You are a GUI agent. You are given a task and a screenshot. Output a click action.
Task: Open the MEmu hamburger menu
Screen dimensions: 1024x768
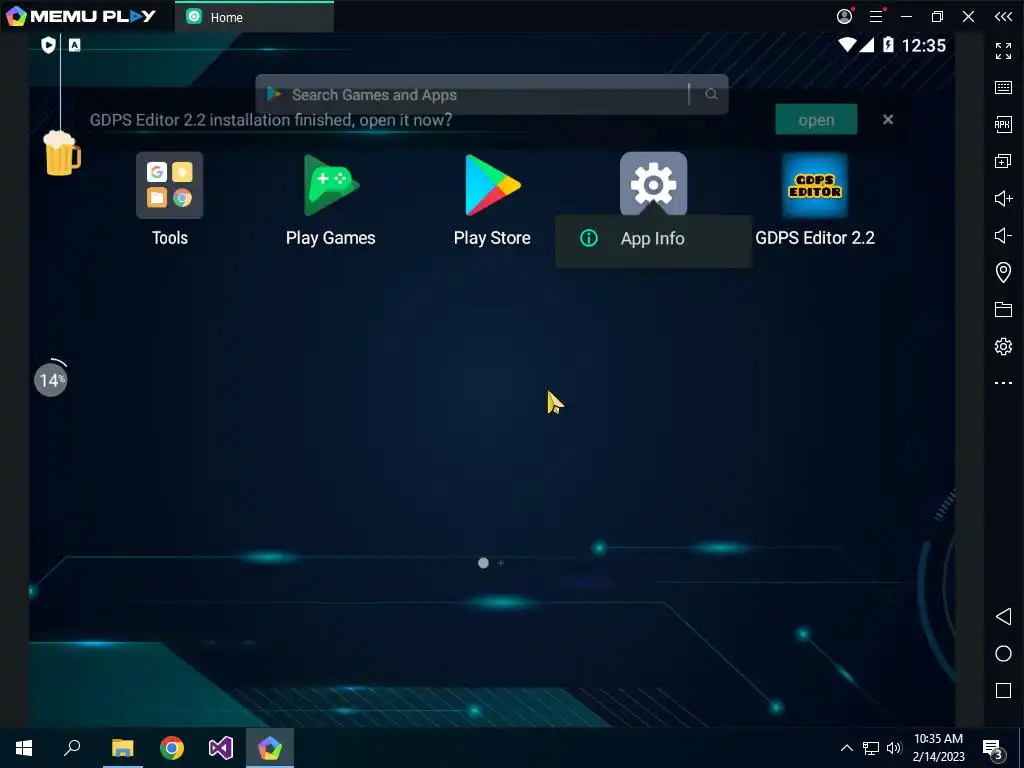[x=876, y=16]
